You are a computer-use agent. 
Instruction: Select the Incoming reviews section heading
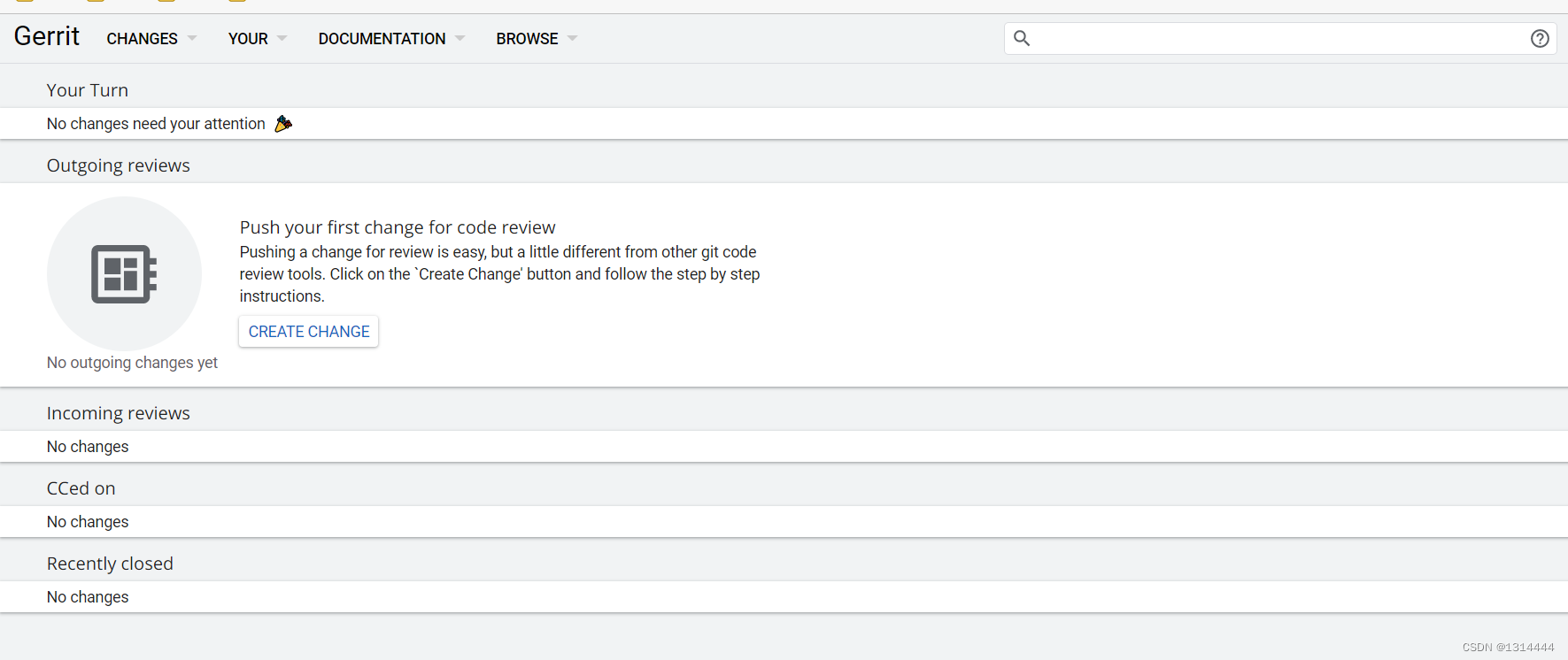(119, 413)
